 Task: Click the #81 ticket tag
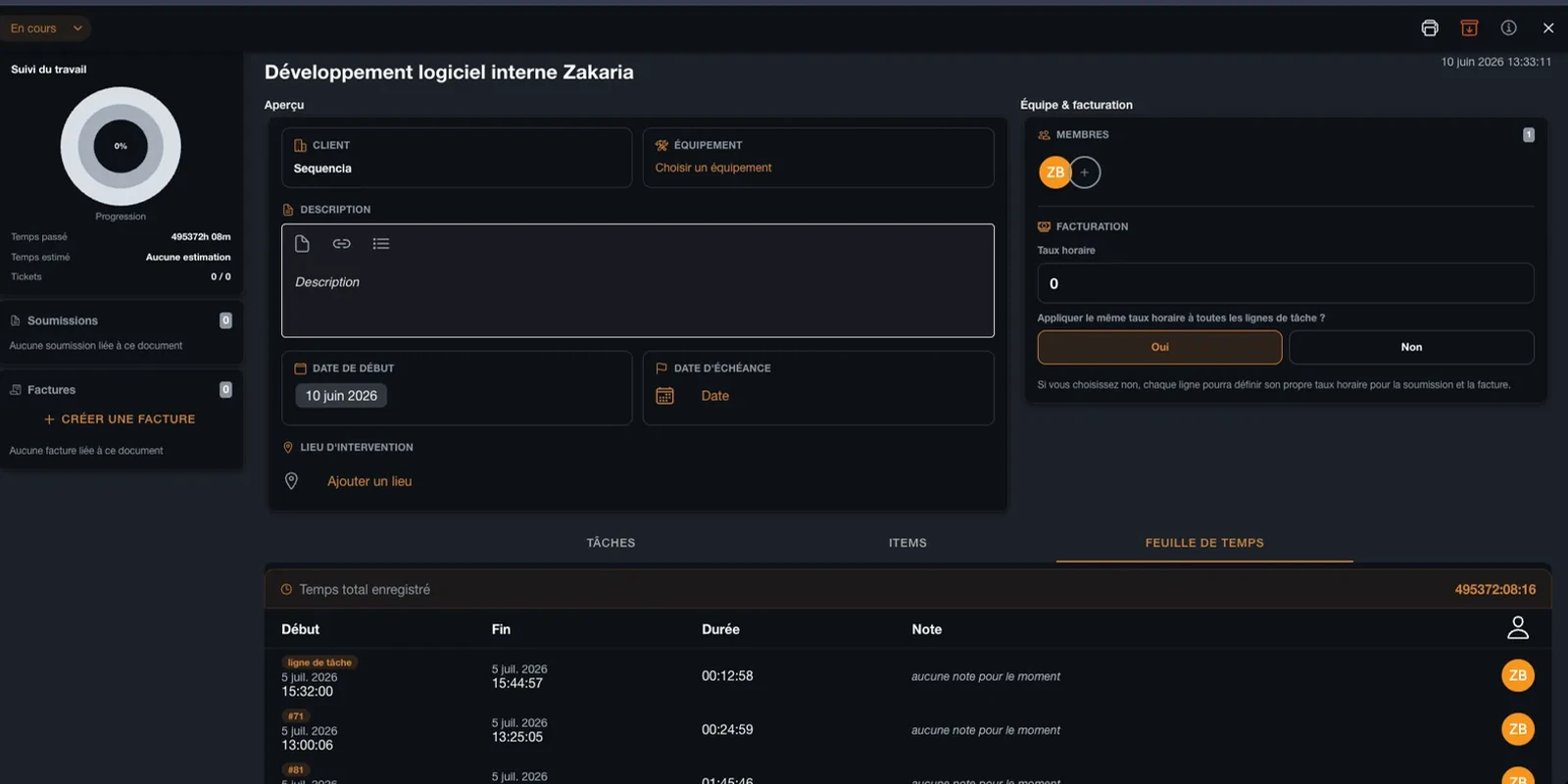click(296, 770)
